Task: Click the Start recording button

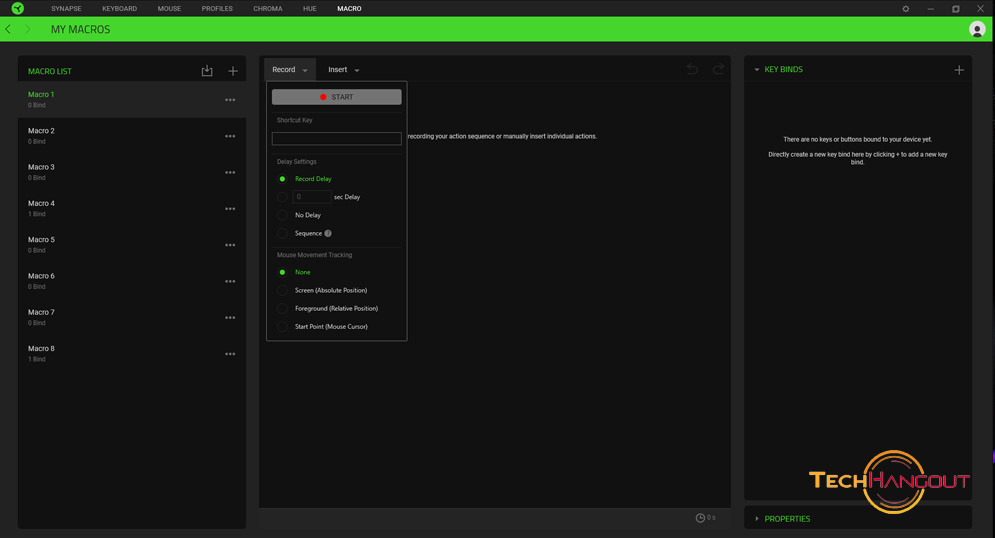Action: (x=336, y=96)
